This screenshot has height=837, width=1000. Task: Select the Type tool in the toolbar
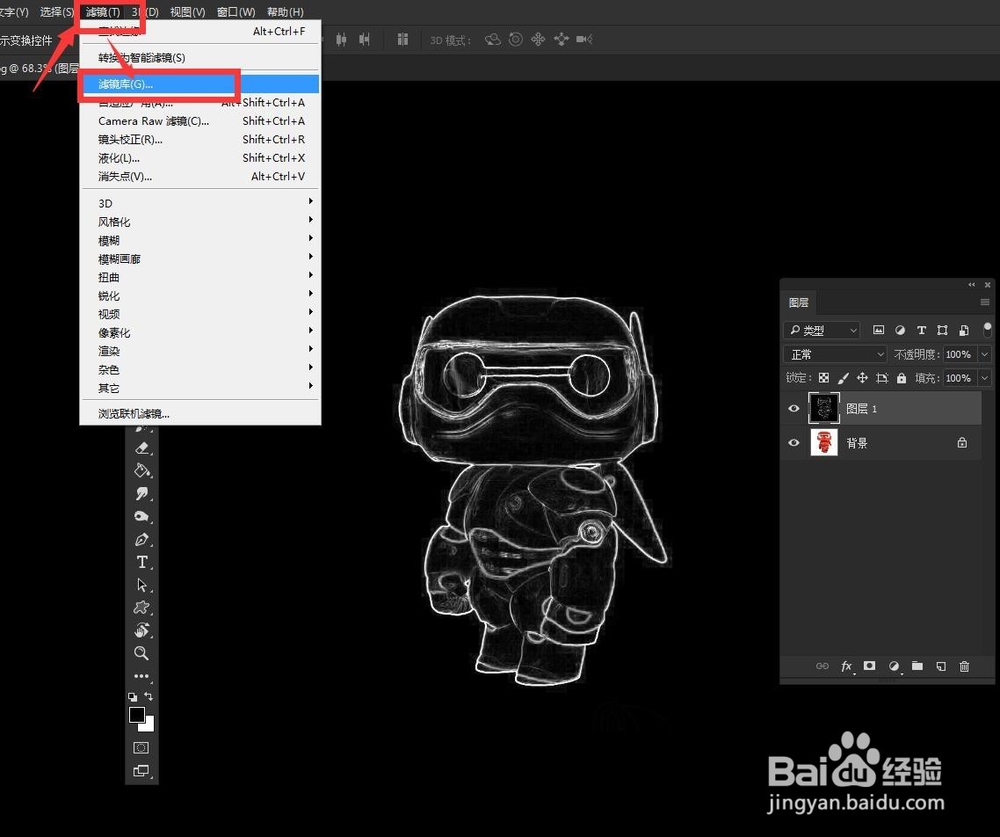(x=142, y=562)
